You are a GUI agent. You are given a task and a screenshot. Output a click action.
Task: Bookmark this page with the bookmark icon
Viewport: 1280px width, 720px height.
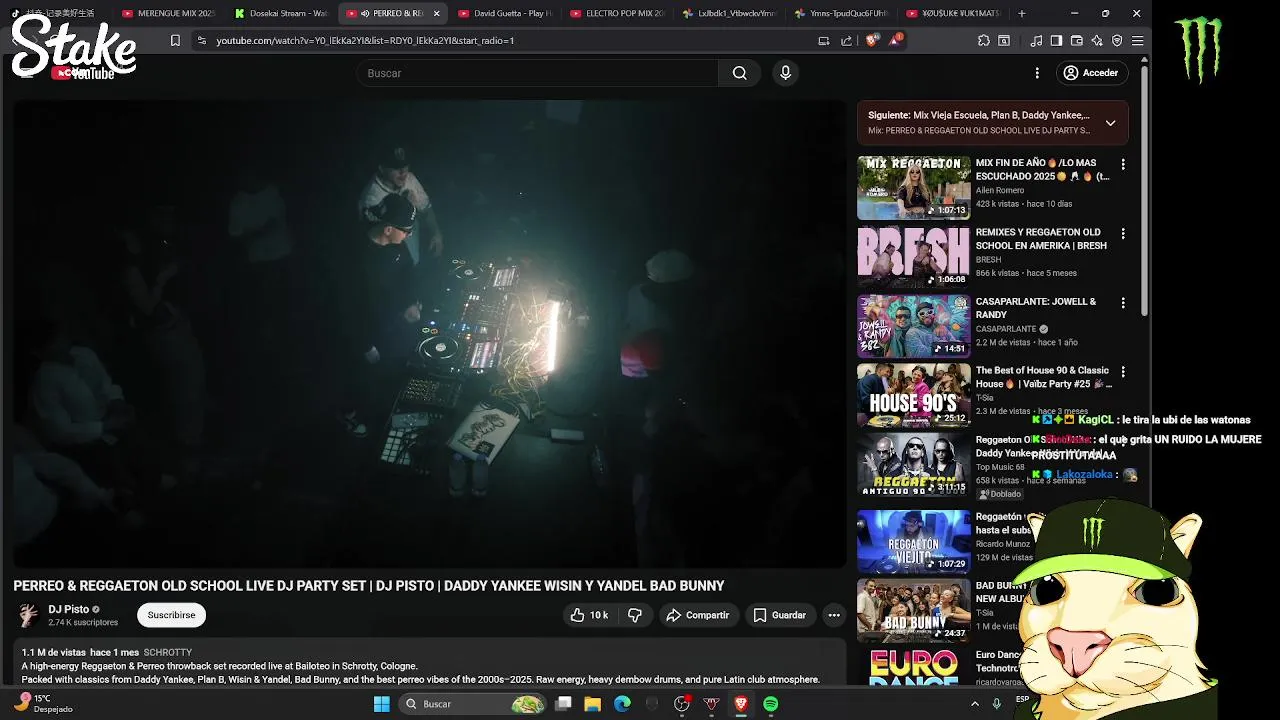pos(175,41)
